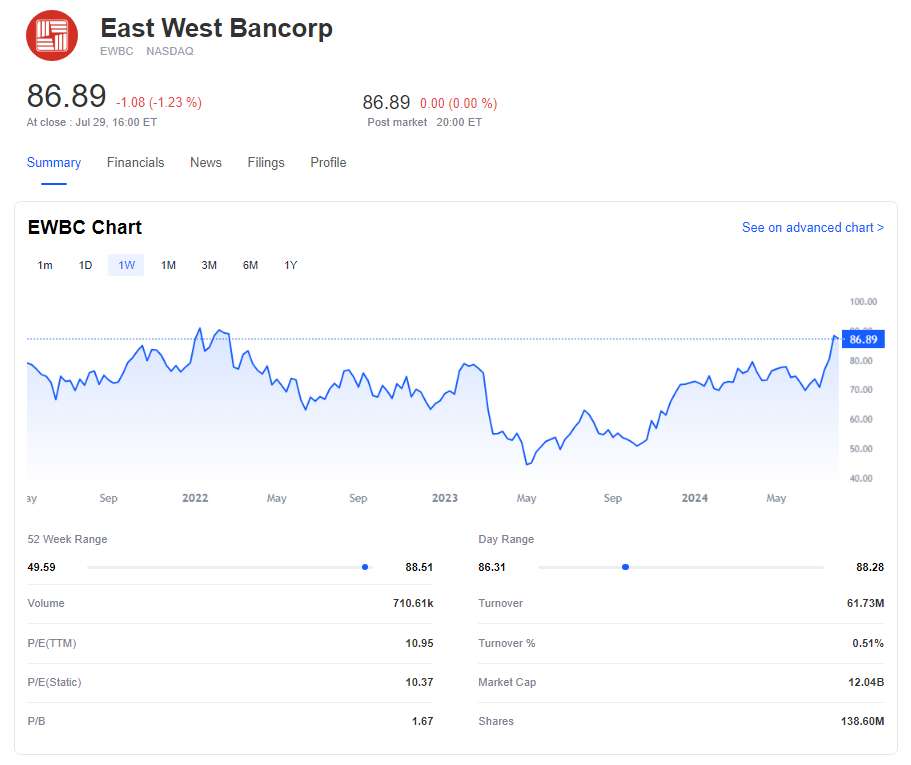Switch chart to 1M interval
Screen dimensions: 911x765
click(x=168, y=265)
